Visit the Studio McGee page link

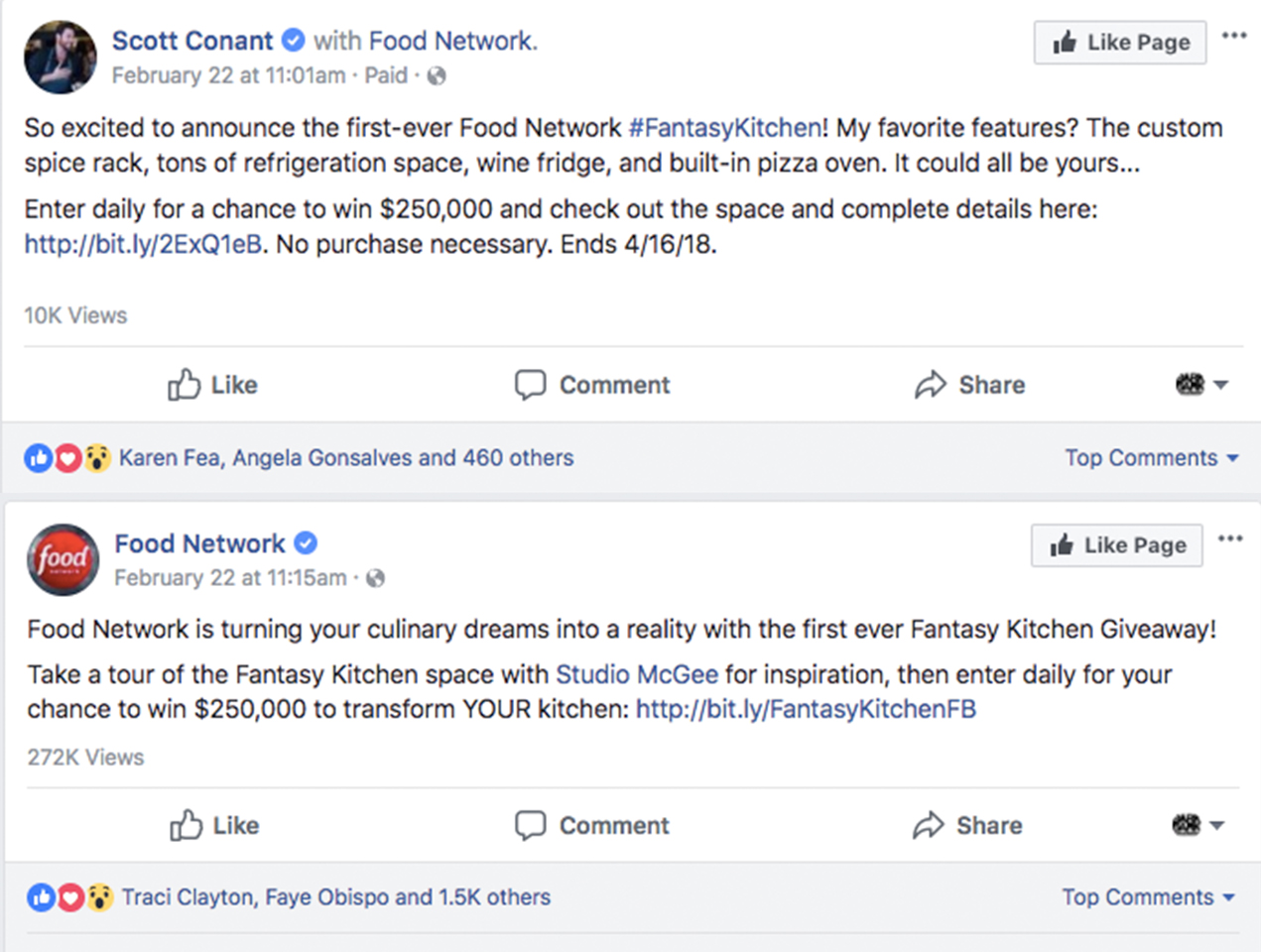(x=636, y=674)
